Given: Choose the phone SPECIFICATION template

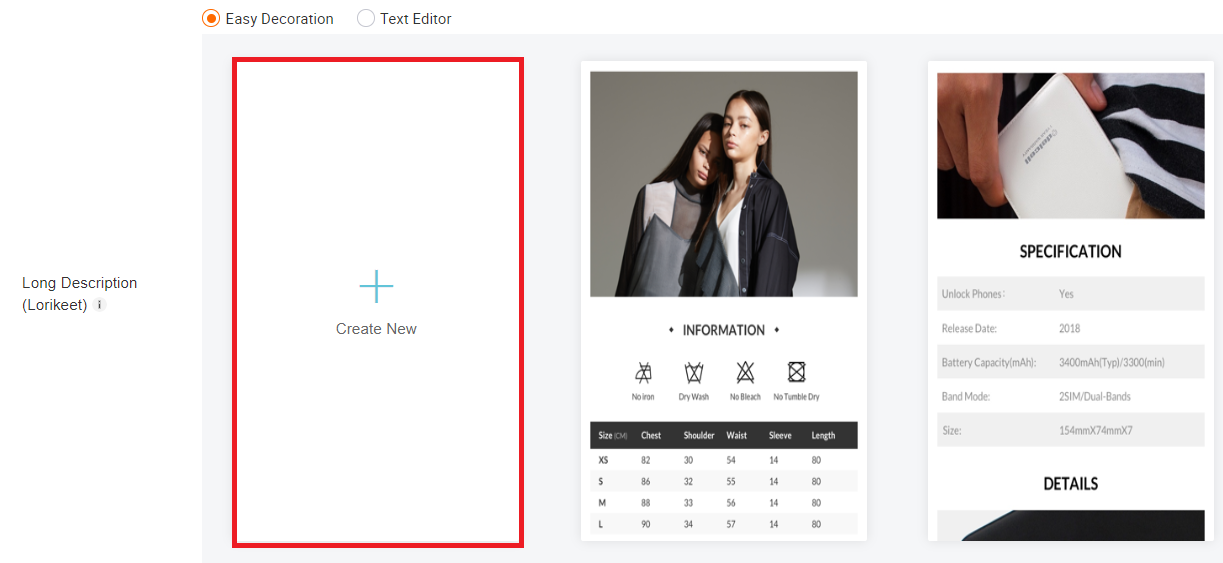Looking at the screenshot, I should [x=1071, y=301].
